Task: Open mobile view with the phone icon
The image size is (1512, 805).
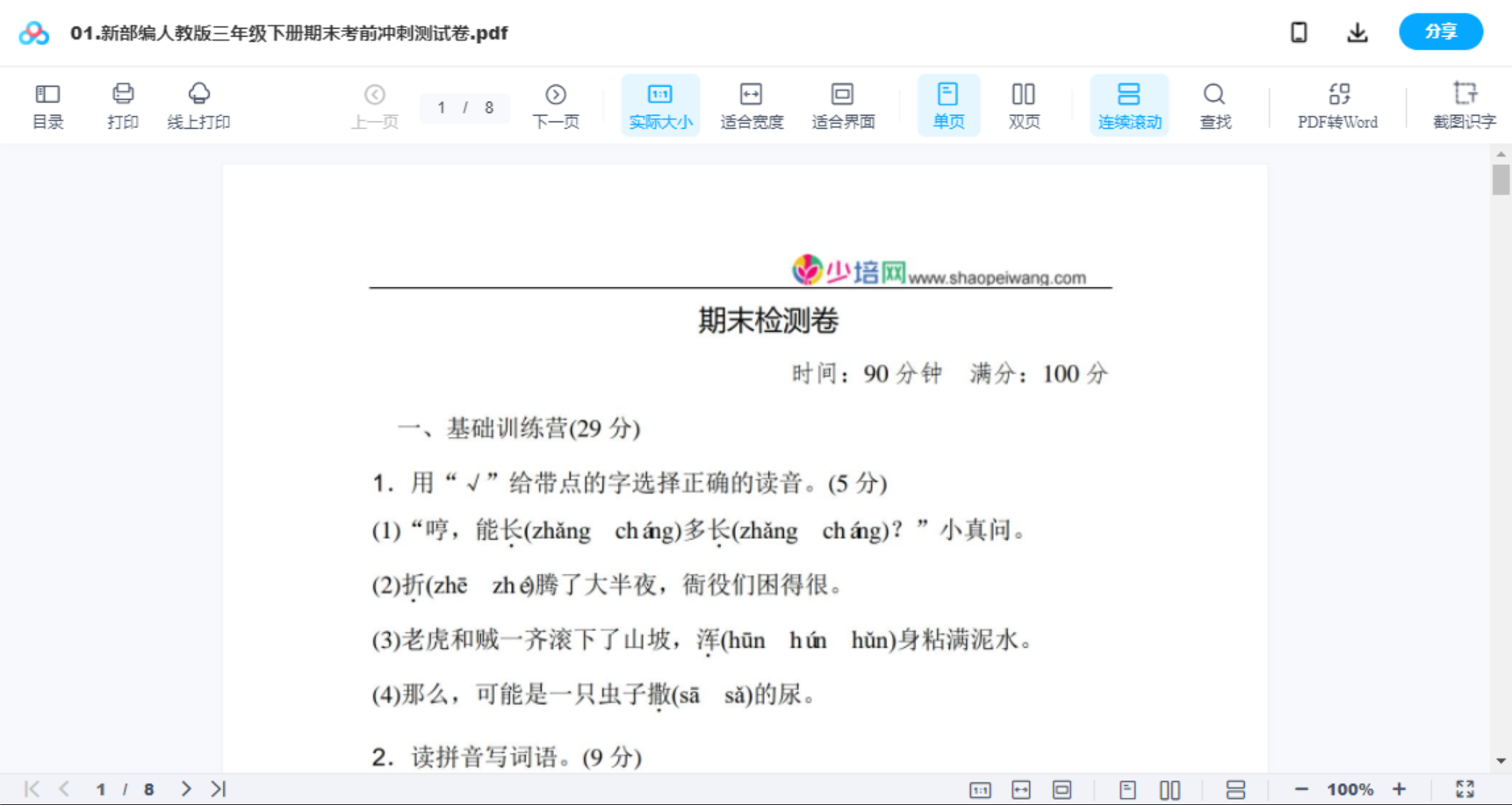Action: [x=1299, y=32]
